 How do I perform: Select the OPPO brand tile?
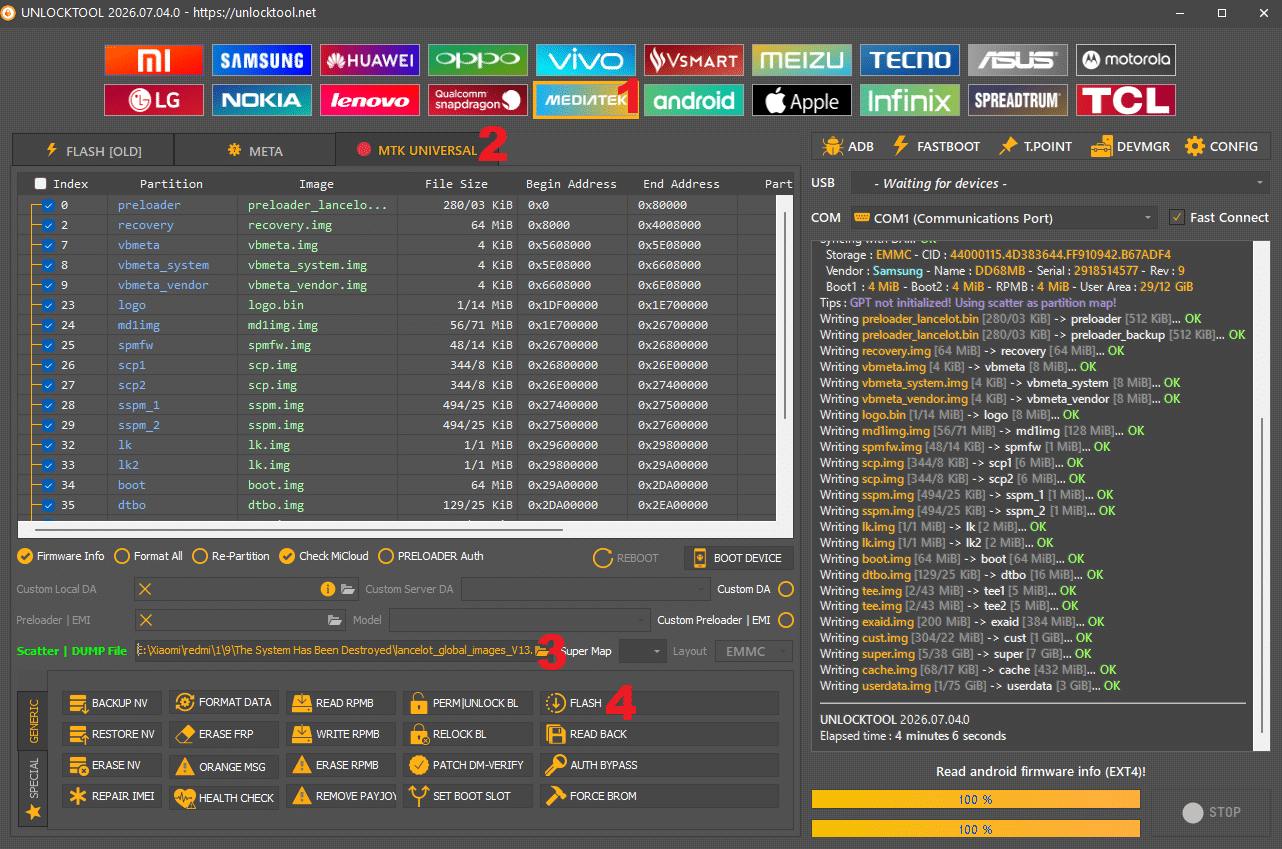(477, 60)
